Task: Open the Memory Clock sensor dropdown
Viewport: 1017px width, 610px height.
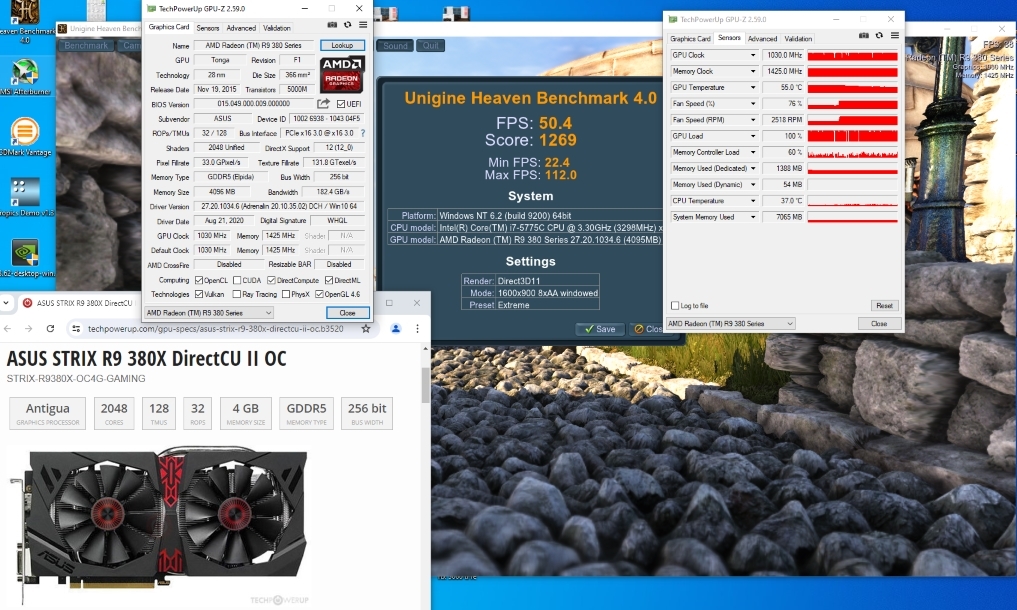Action: 752,71
